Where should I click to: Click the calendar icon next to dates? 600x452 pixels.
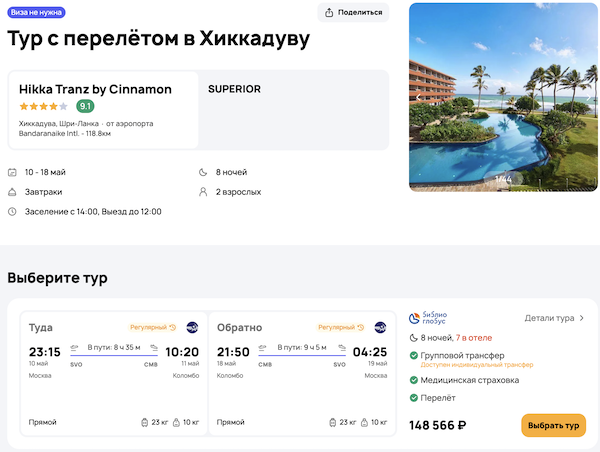[12, 172]
